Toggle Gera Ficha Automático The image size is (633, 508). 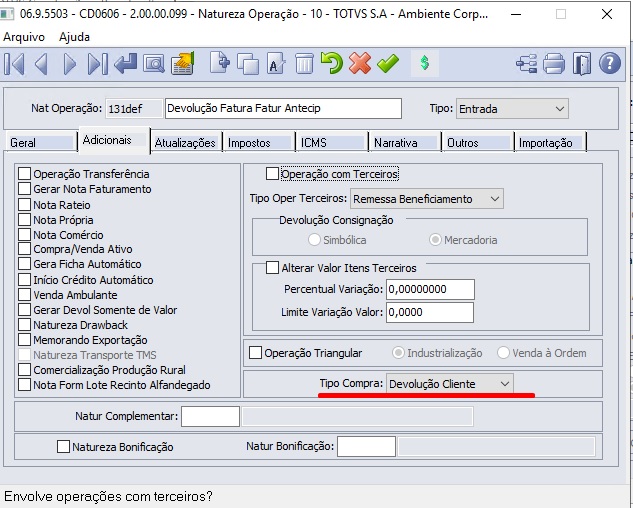(x=25, y=264)
